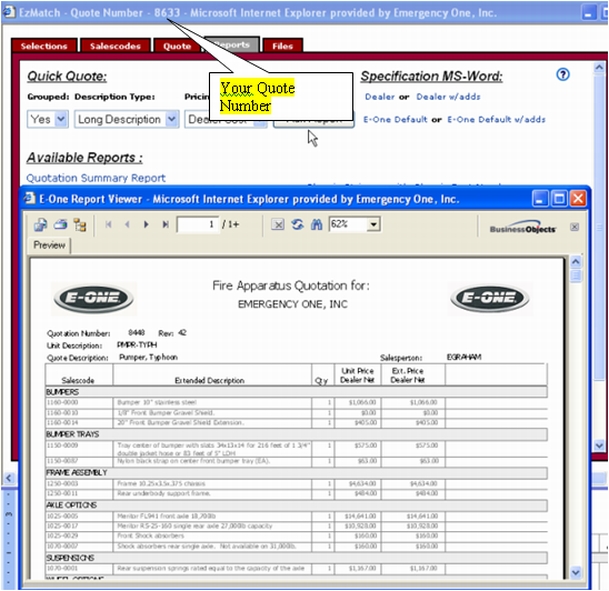This screenshot has height=591, width=609.
Task: Close the current view with small X icon
Action: pos(574,227)
